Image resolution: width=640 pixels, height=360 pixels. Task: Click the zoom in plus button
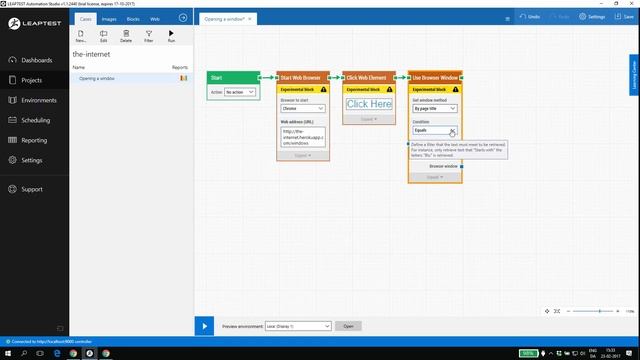click(618, 311)
